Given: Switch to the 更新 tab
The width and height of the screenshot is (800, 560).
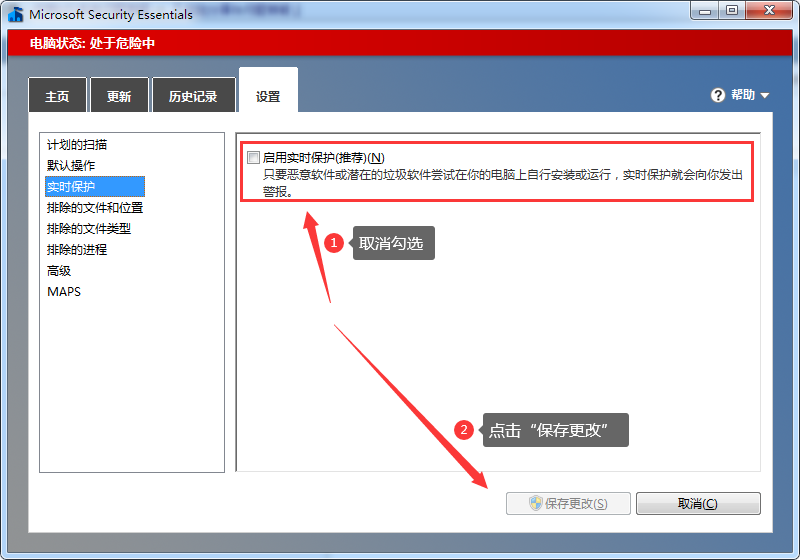Looking at the screenshot, I should tap(119, 95).
